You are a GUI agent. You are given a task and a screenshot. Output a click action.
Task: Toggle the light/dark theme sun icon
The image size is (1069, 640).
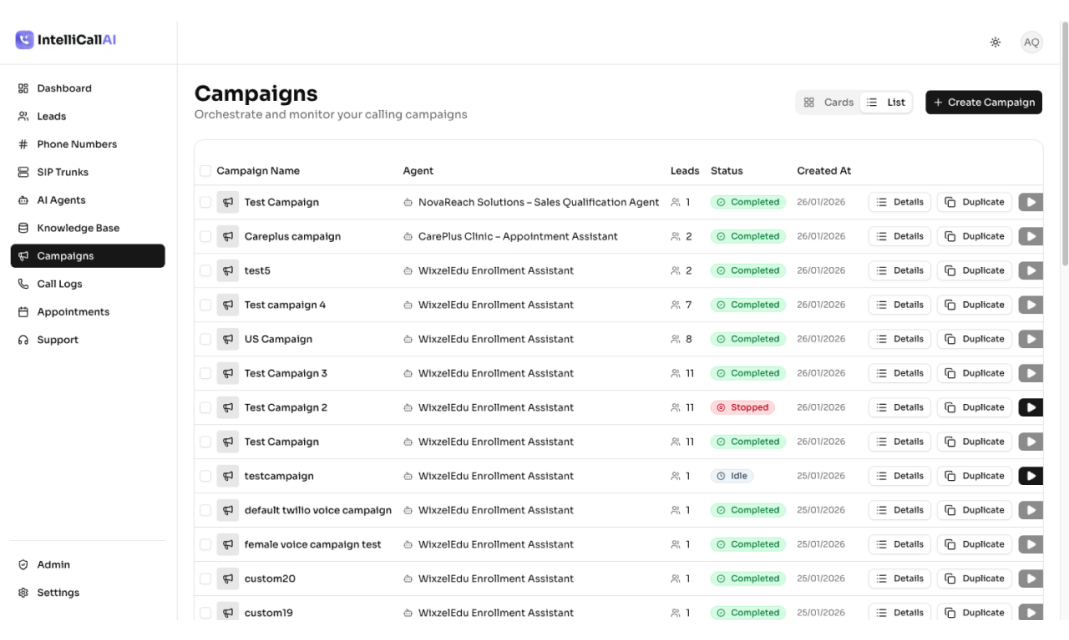pyautogui.click(x=995, y=42)
